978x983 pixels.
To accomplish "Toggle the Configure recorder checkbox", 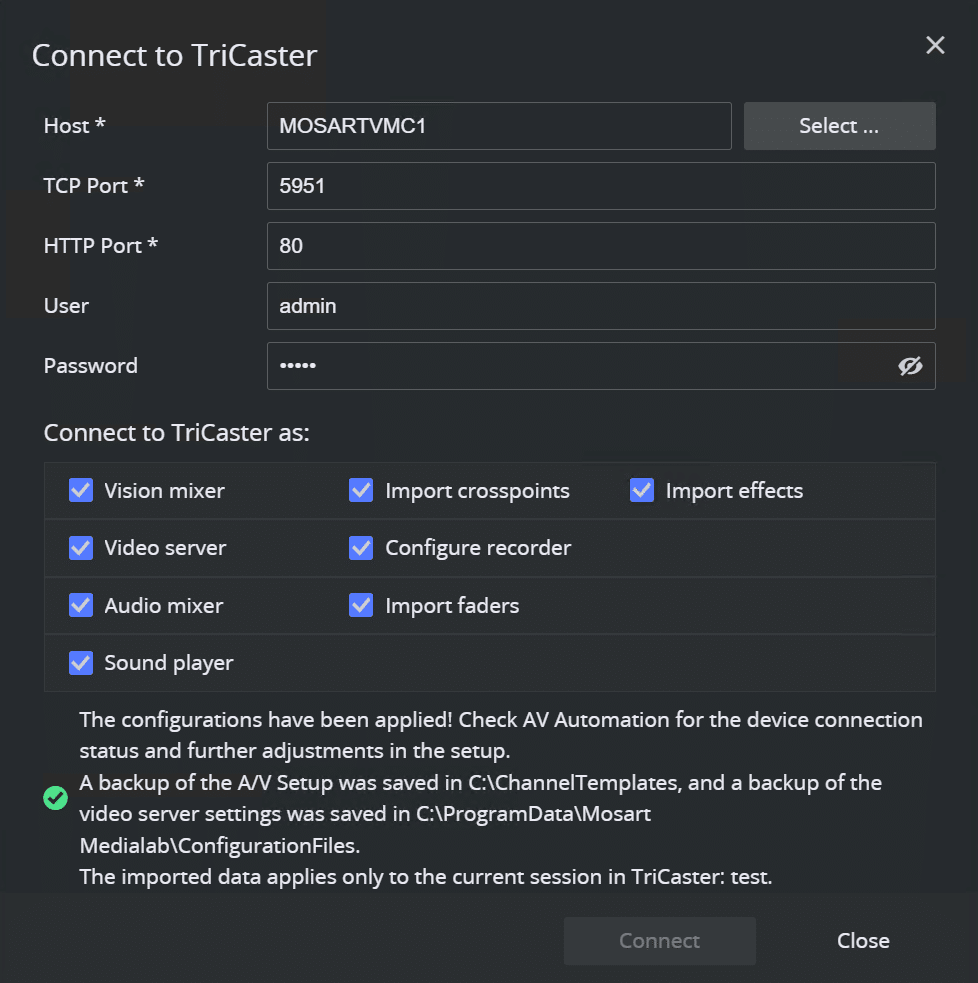I will pyautogui.click(x=361, y=548).
